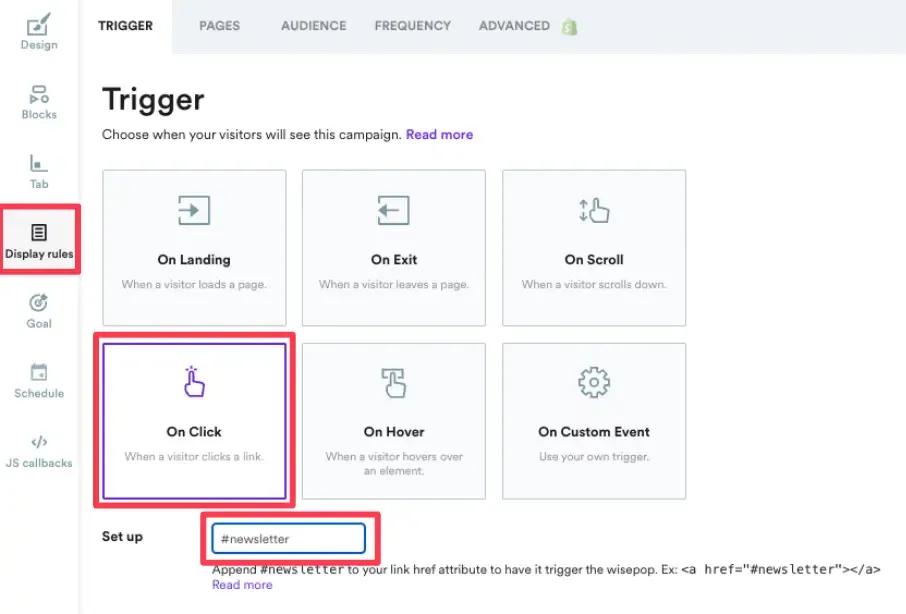
Task: Open the Schedule sidebar section
Action: (x=39, y=381)
